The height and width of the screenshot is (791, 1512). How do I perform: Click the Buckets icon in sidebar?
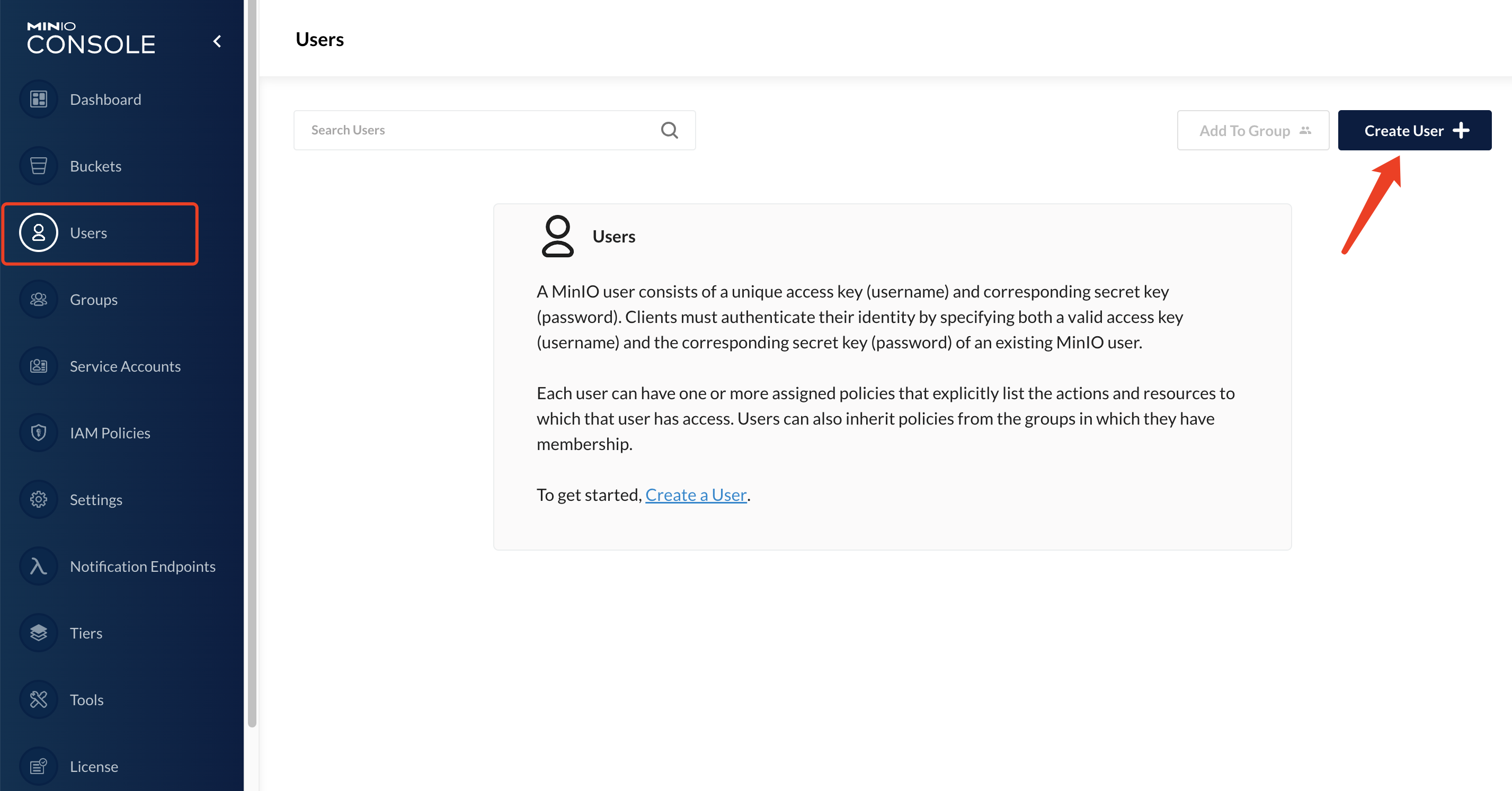(x=37, y=165)
